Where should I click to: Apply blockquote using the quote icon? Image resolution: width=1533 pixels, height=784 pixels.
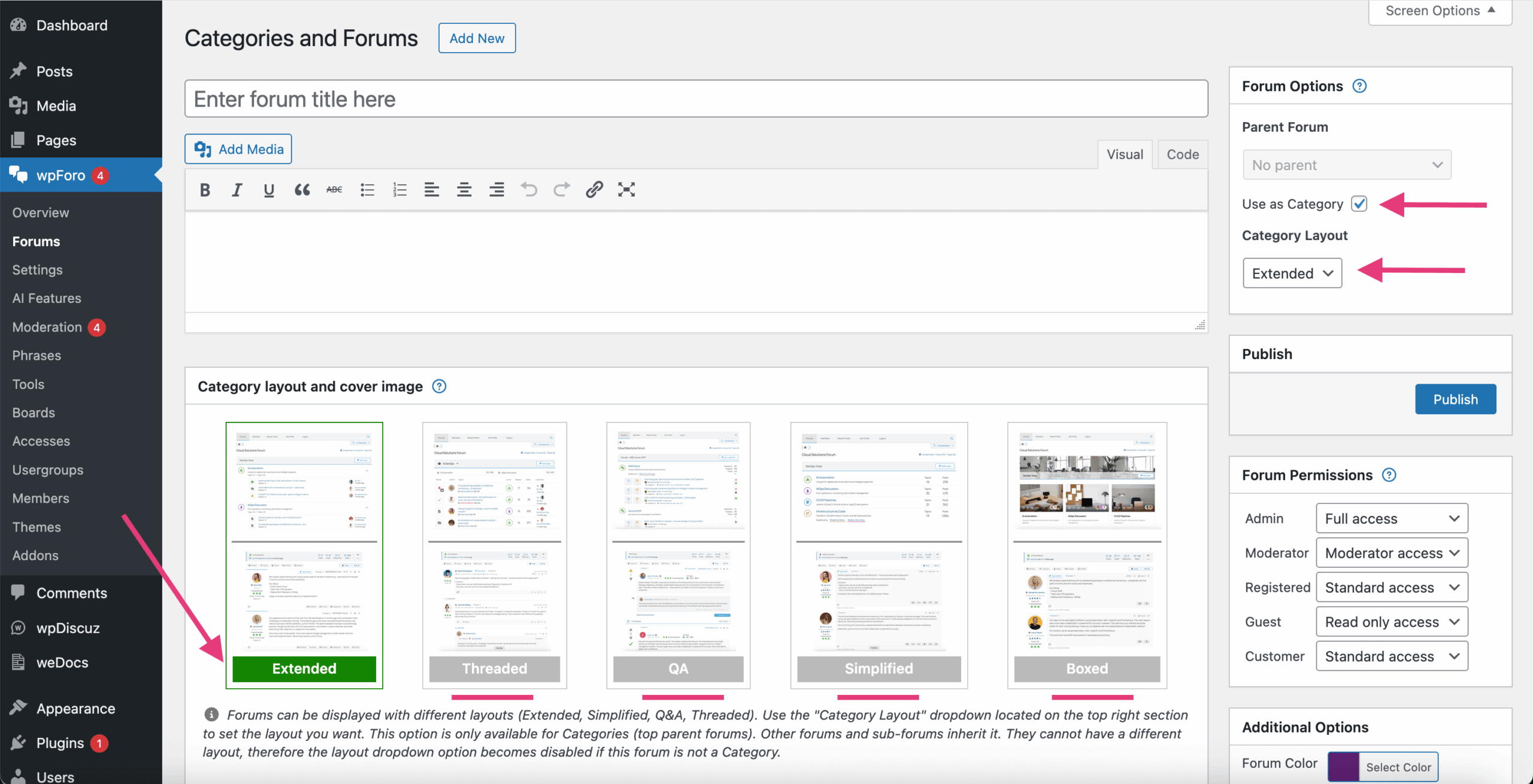coord(302,190)
